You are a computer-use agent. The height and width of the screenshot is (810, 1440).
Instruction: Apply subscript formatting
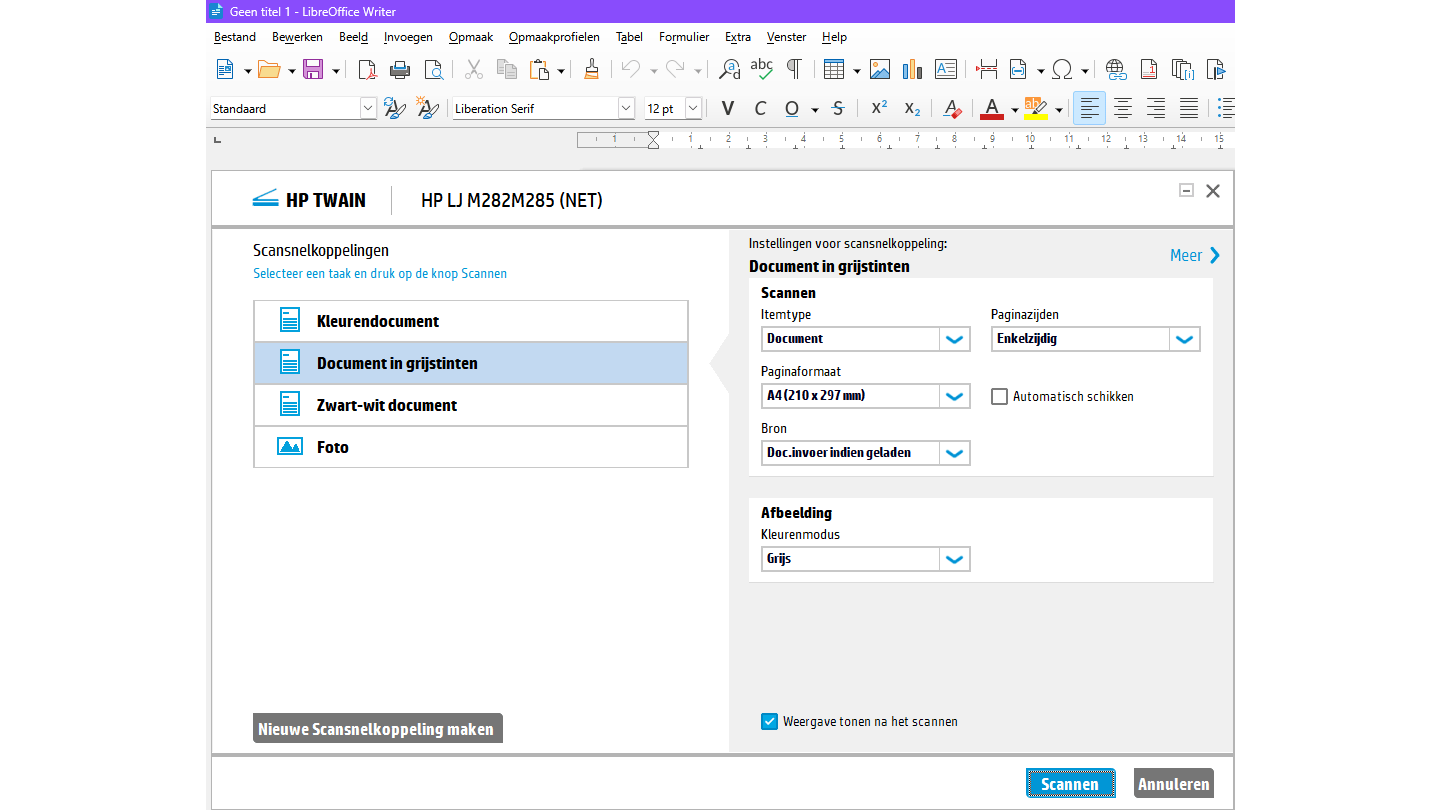click(911, 108)
